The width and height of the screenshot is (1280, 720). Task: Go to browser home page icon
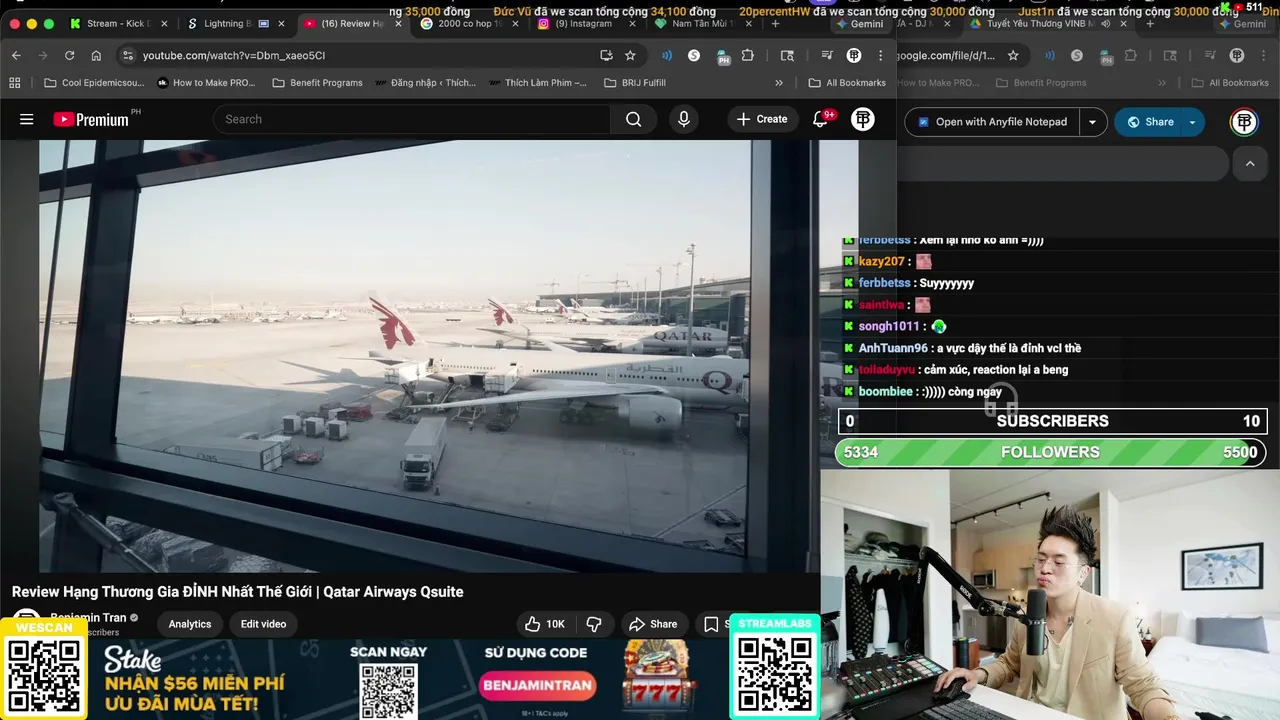pyautogui.click(x=96, y=56)
